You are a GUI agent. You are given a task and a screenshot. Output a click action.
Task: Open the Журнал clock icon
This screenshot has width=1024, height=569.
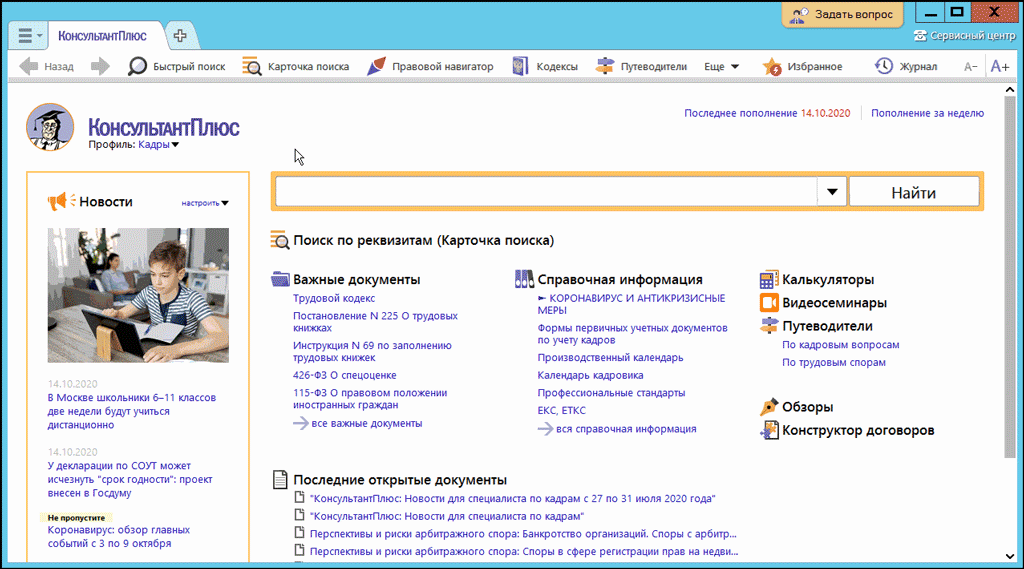pyautogui.click(x=884, y=66)
